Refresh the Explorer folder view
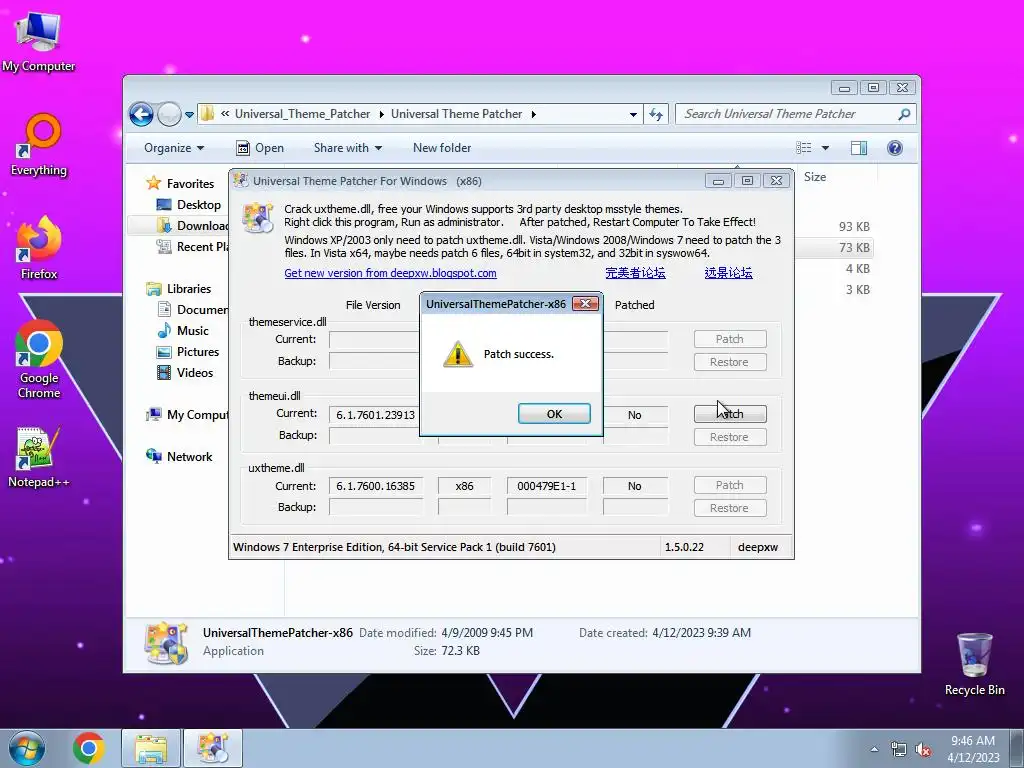This screenshot has height=768, width=1024. click(656, 114)
